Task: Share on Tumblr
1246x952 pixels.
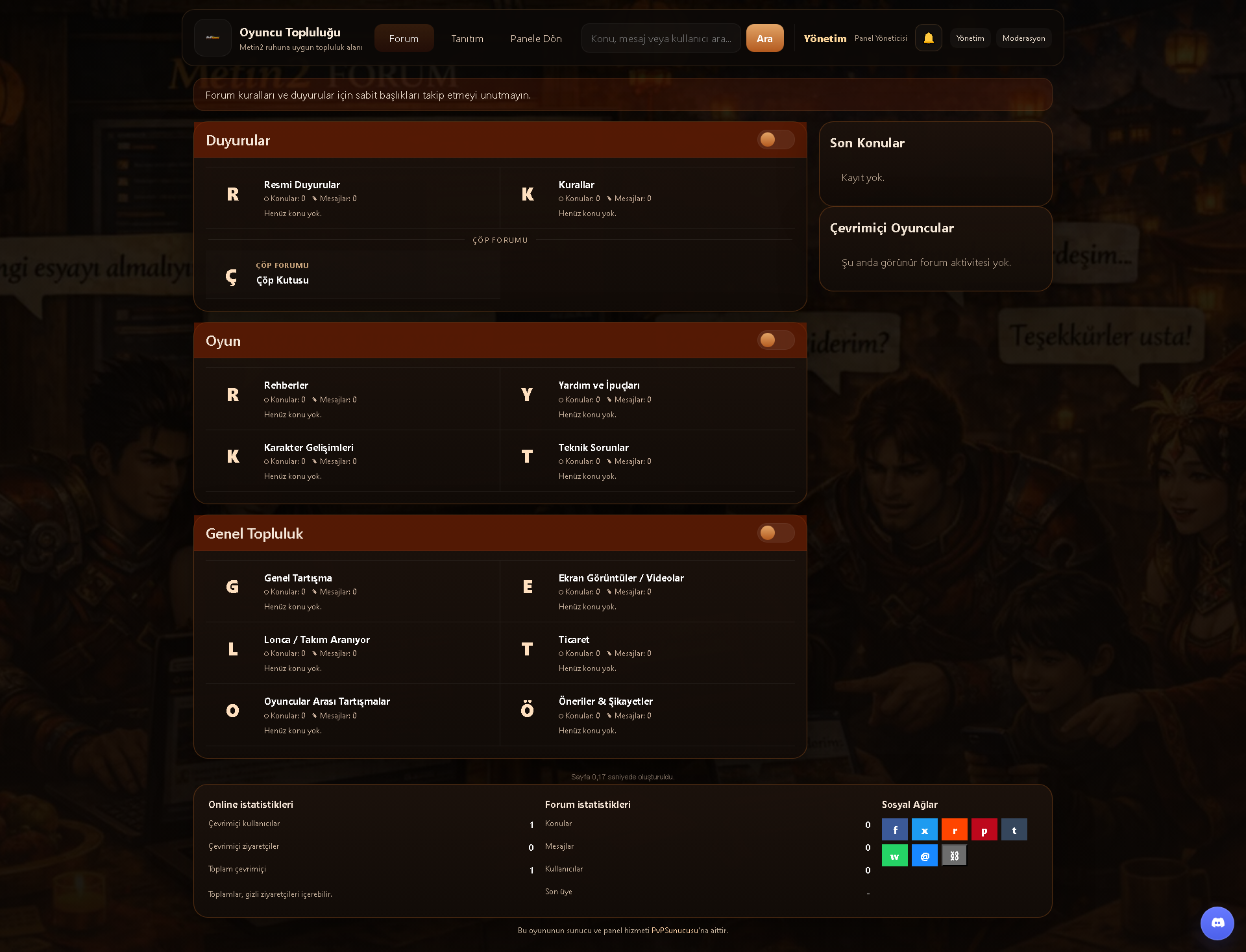Action: pos(1014,830)
